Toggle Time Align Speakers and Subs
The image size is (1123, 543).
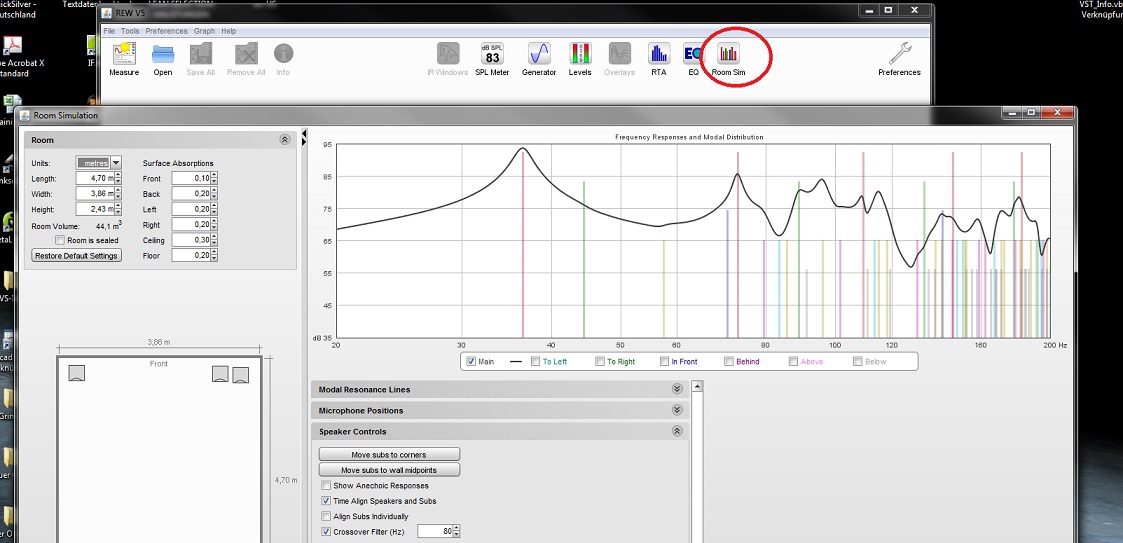[326, 501]
